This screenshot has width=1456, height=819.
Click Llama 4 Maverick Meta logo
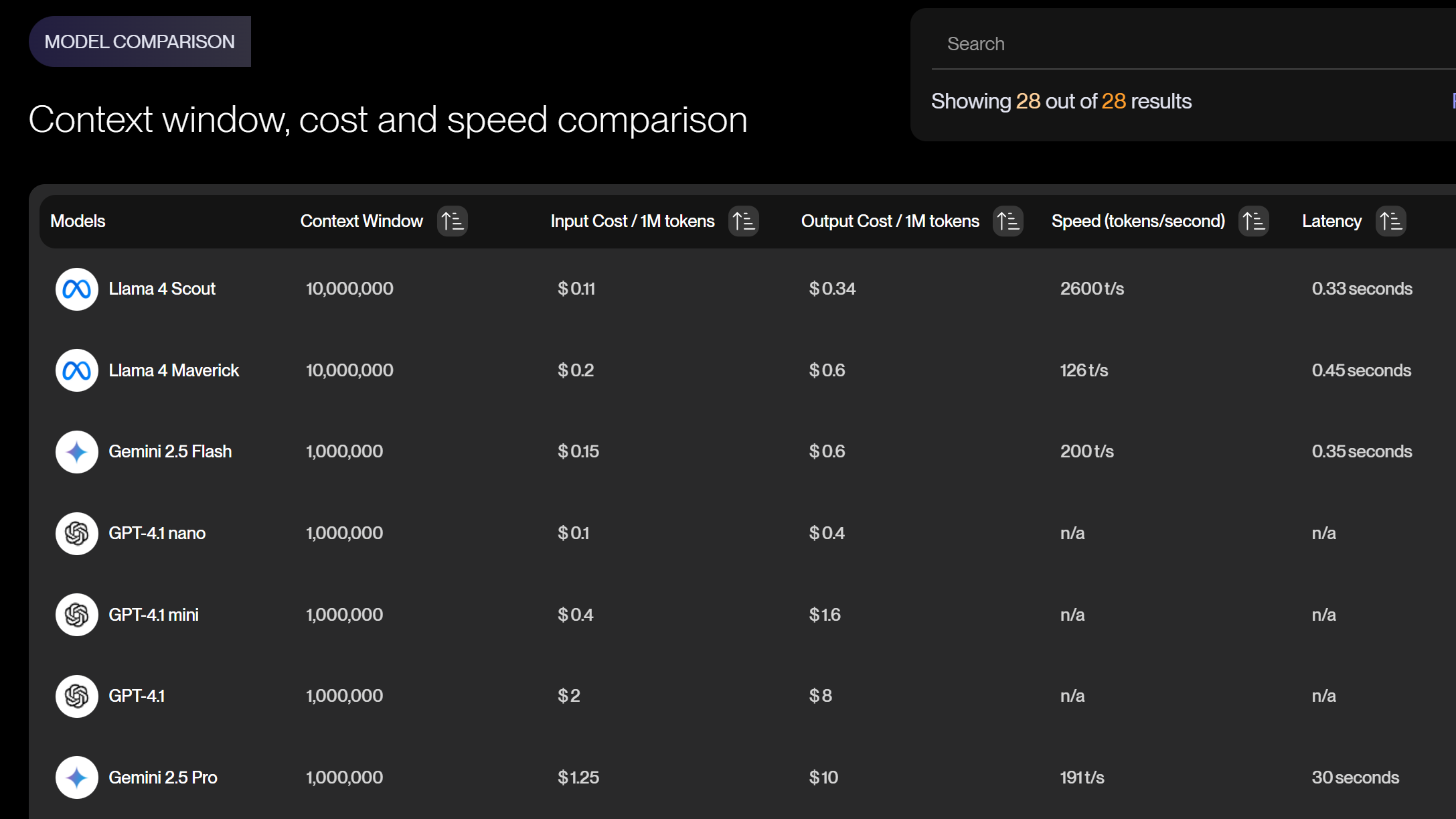click(x=77, y=370)
